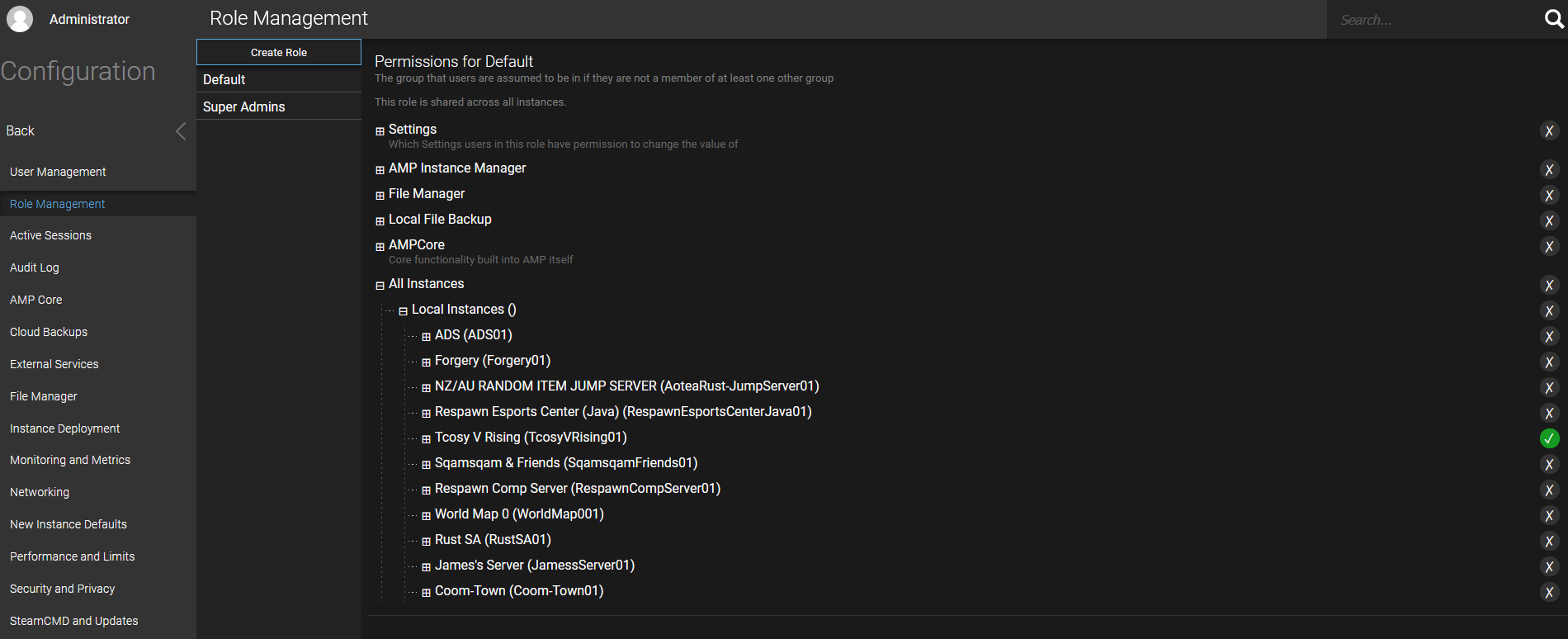Toggle the Coom-Town permission X
Image resolution: width=1568 pixels, height=639 pixels.
[x=1549, y=593]
